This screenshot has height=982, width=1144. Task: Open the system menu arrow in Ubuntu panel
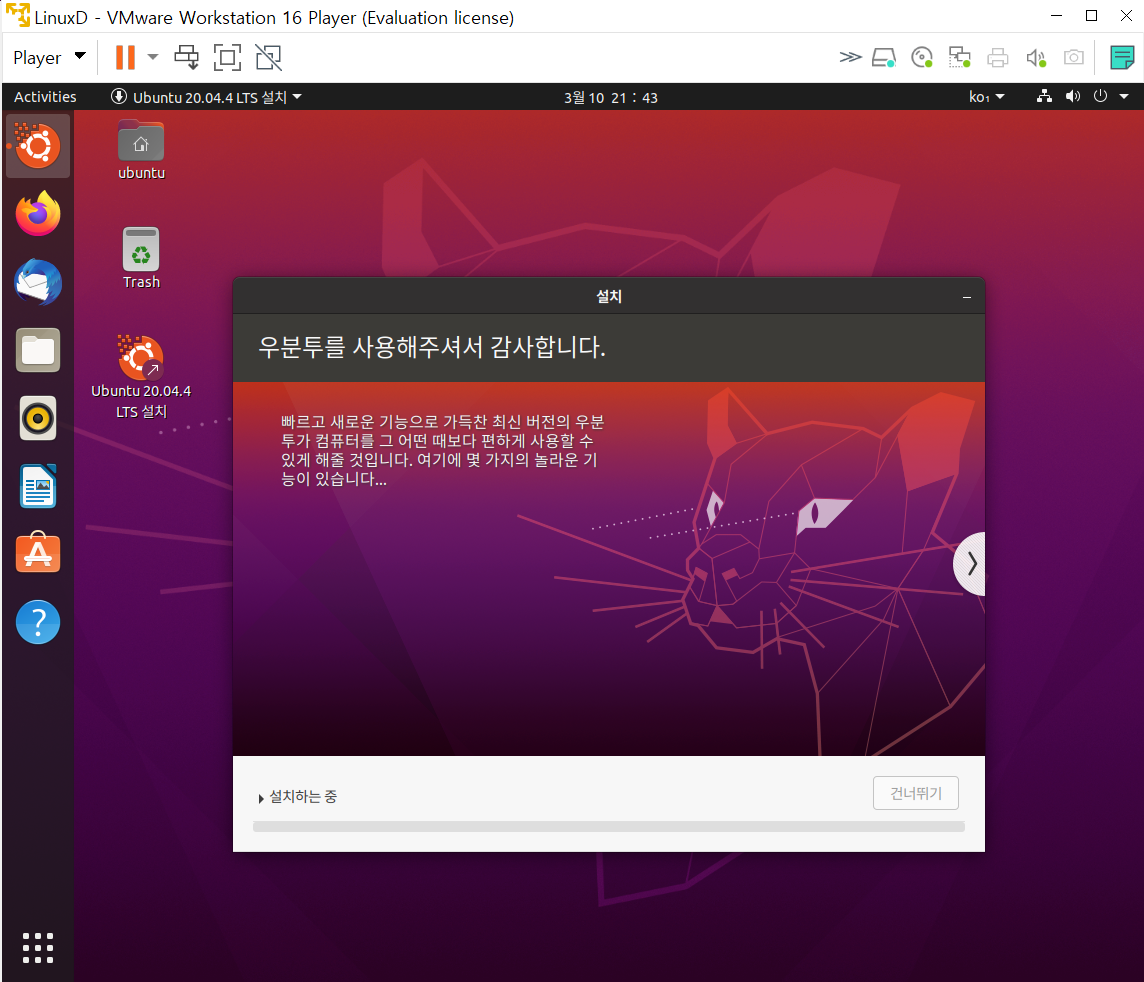(1124, 97)
